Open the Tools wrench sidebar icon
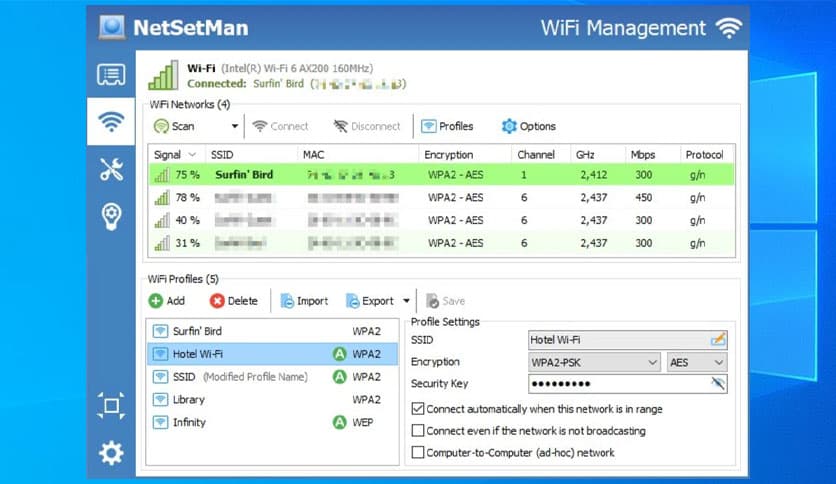836x484 pixels. coord(111,170)
